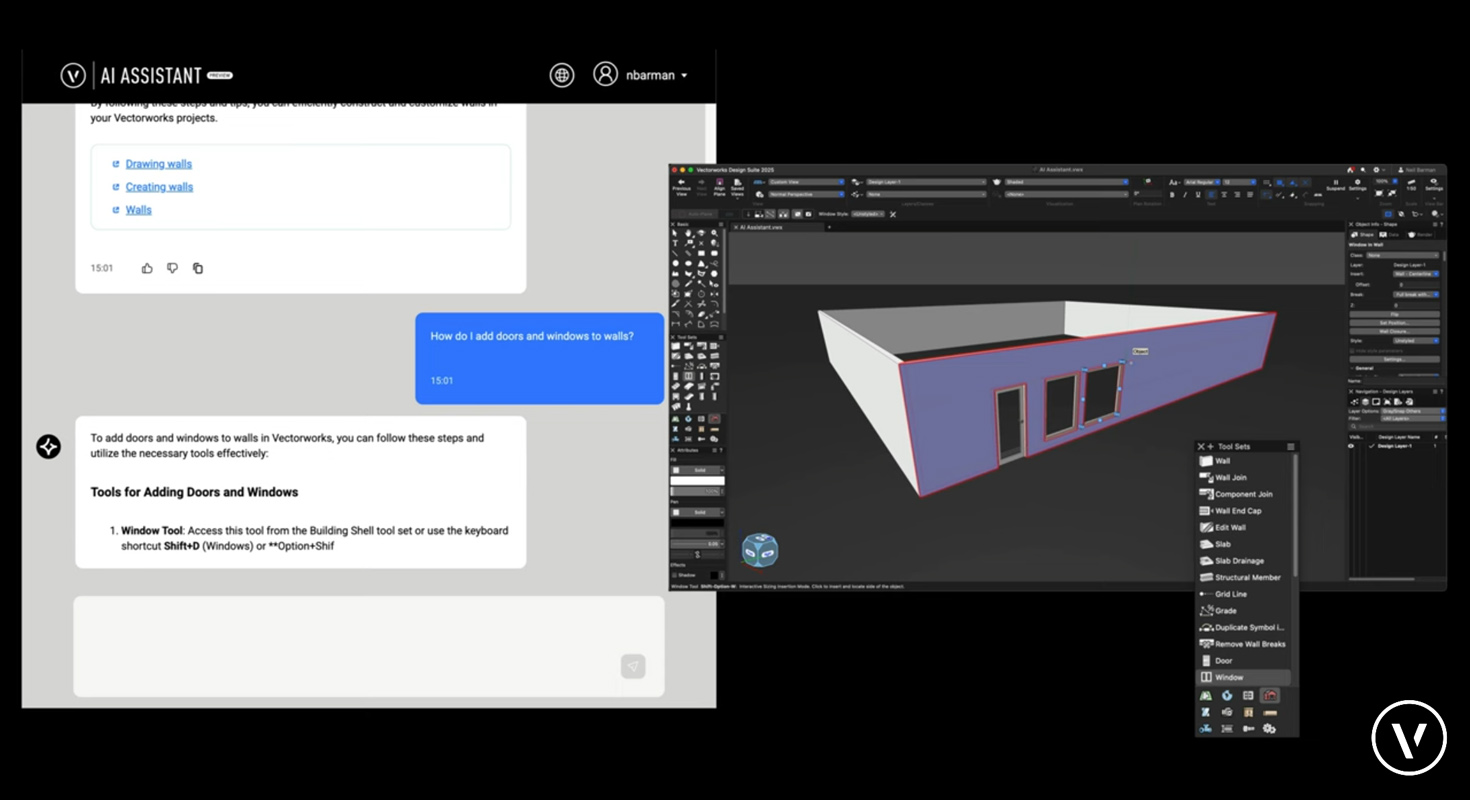Click the thumbs up icon on the response

point(147,268)
